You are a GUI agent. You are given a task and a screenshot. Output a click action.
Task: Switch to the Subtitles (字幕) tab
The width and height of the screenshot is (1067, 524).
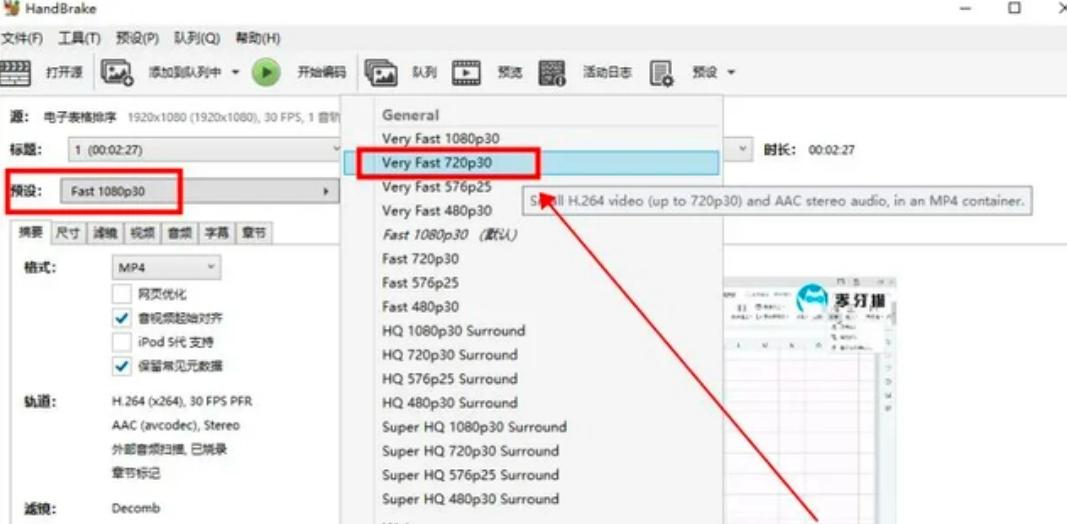[217, 233]
